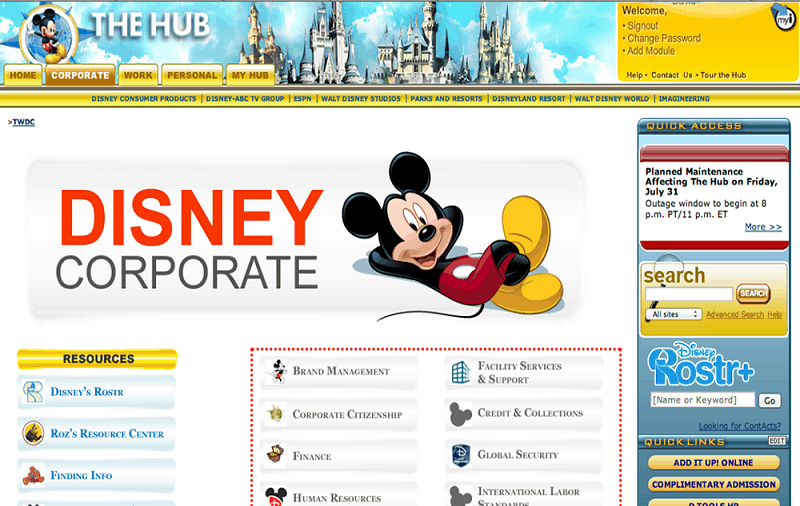
Task: Open the Facility Services & Support link
Action: (x=519, y=372)
